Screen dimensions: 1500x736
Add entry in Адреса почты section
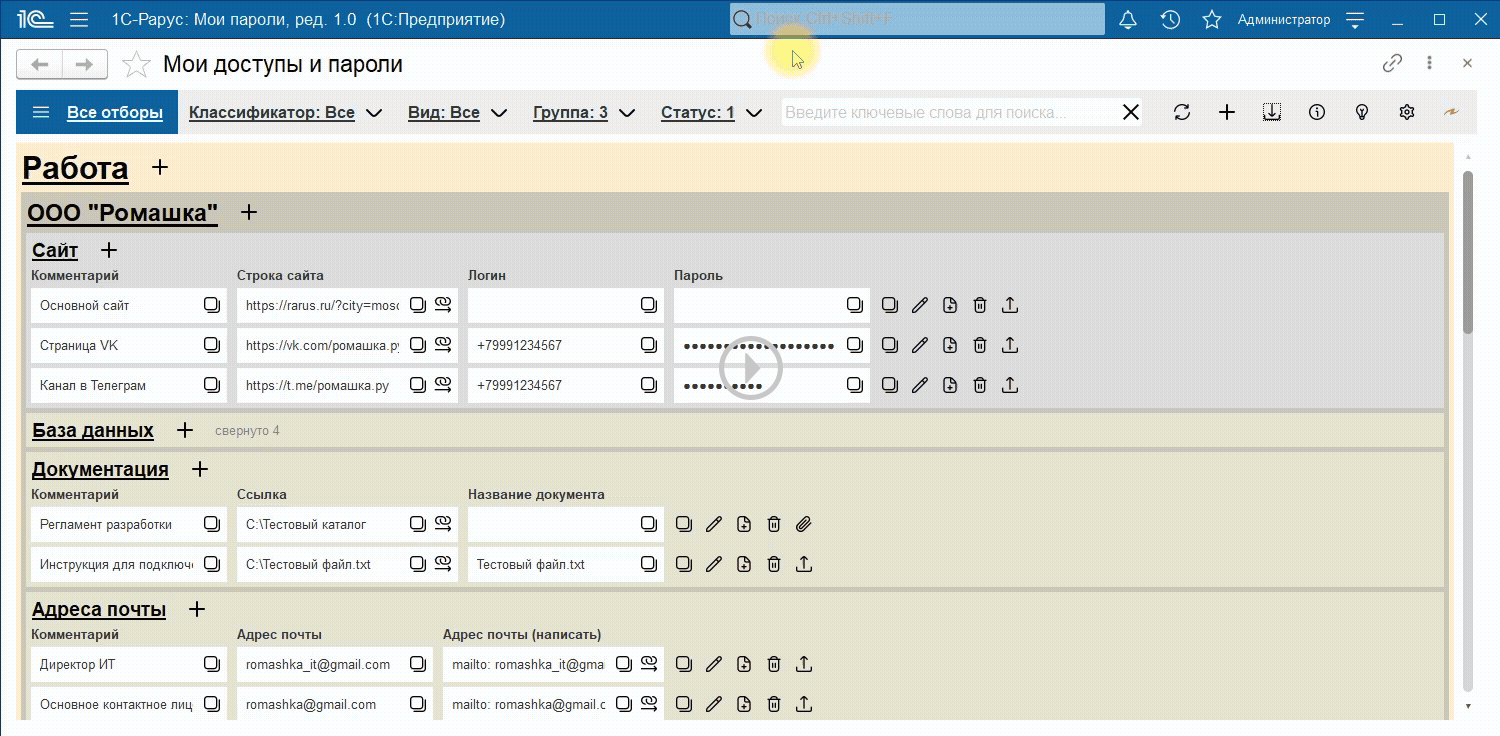pyautogui.click(x=197, y=609)
